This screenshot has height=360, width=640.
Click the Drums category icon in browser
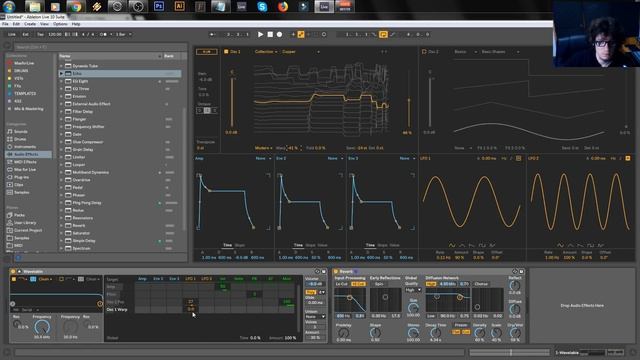[x=9, y=139]
